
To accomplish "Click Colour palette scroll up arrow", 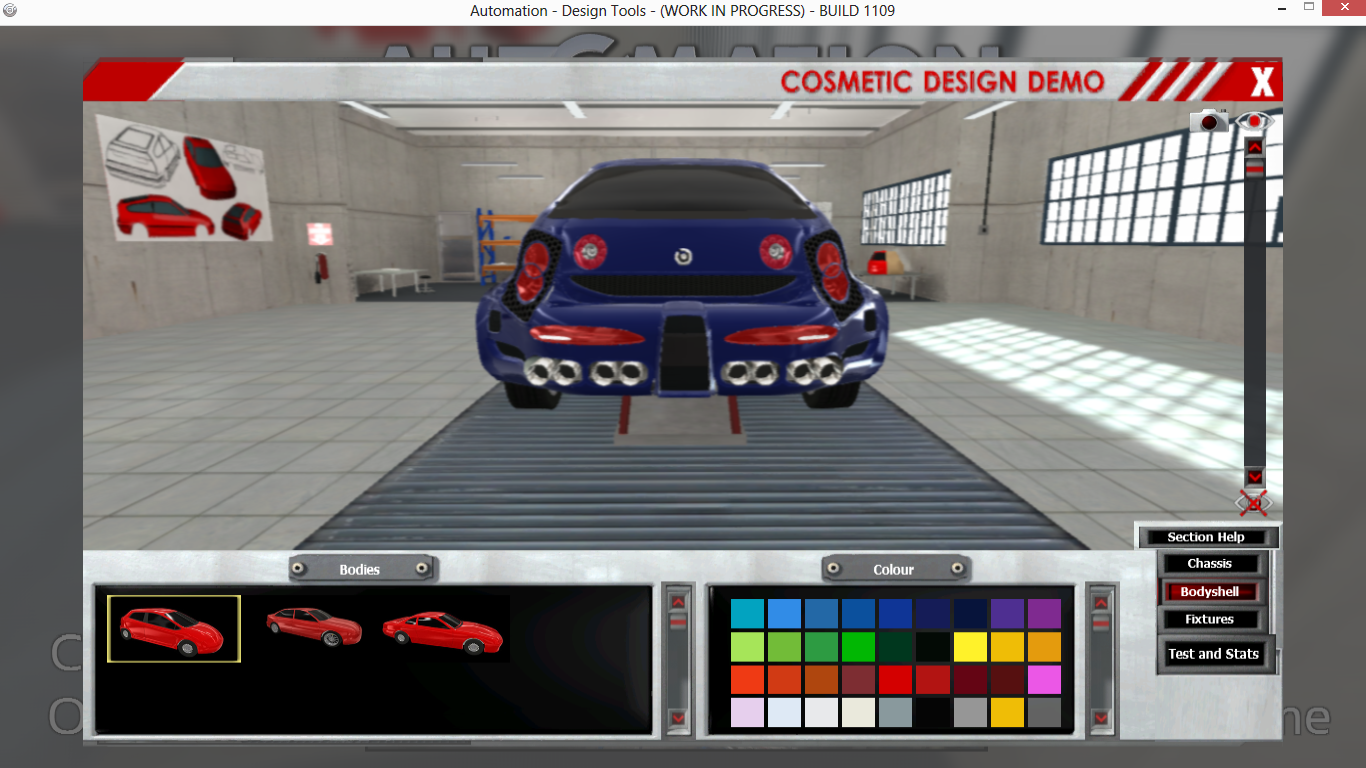I will coord(1101,602).
